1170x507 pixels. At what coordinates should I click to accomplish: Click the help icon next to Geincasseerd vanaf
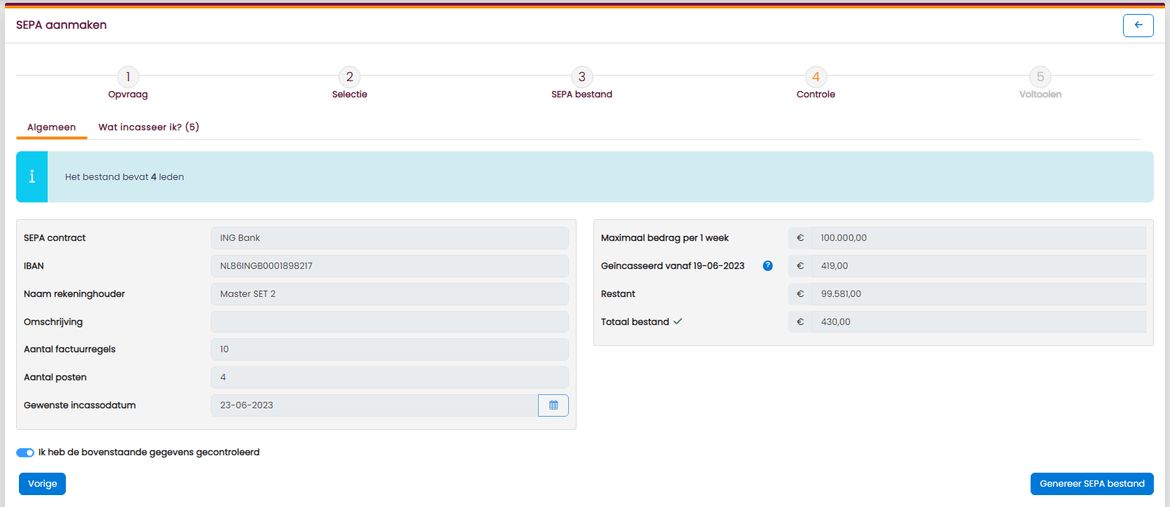pos(768,266)
